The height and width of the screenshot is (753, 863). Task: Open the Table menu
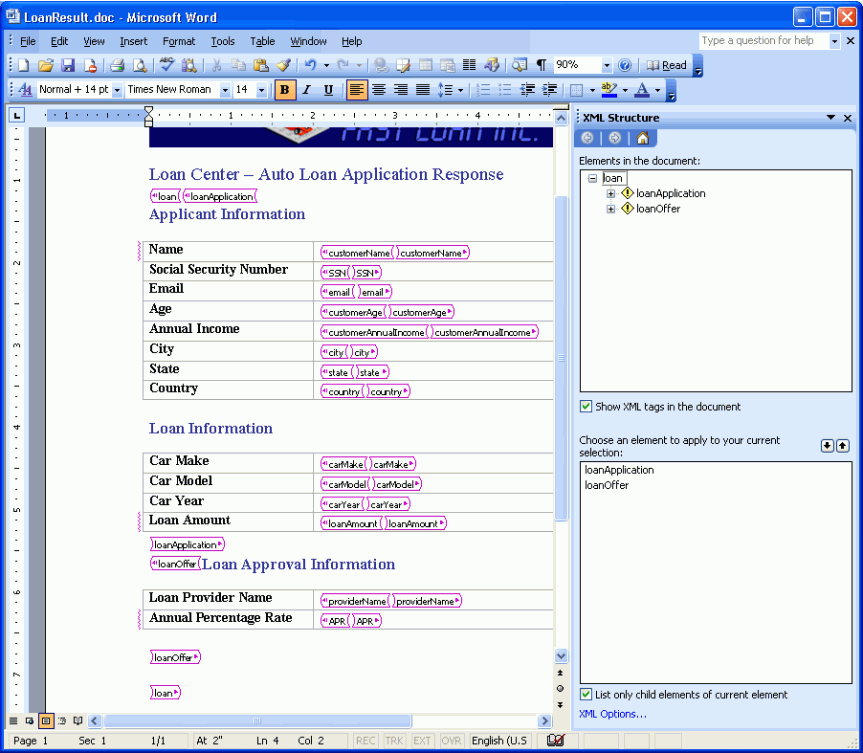point(263,41)
